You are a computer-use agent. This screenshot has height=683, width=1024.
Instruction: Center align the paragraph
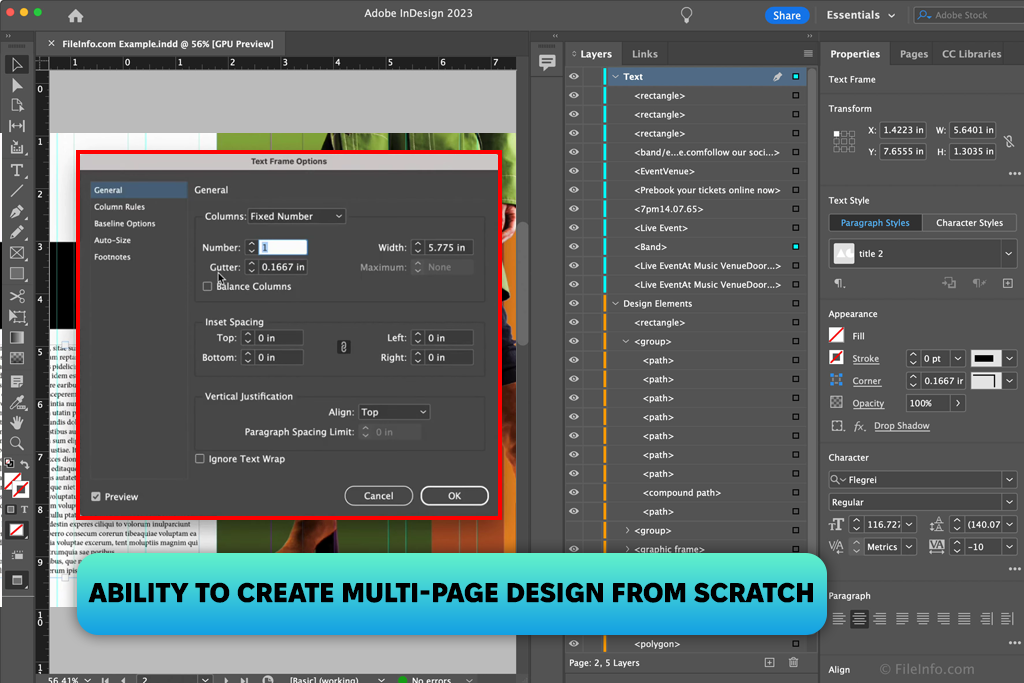[859, 618]
